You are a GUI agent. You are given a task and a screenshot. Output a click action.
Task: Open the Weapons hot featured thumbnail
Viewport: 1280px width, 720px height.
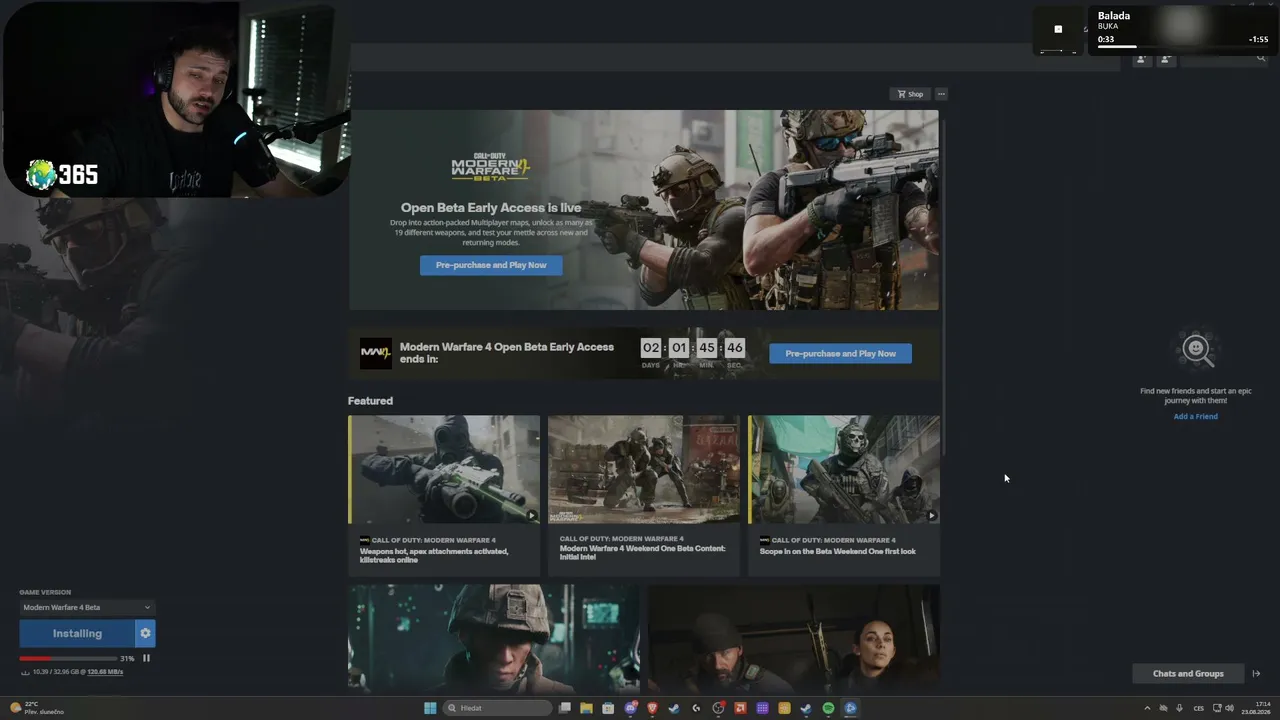[x=444, y=469]
